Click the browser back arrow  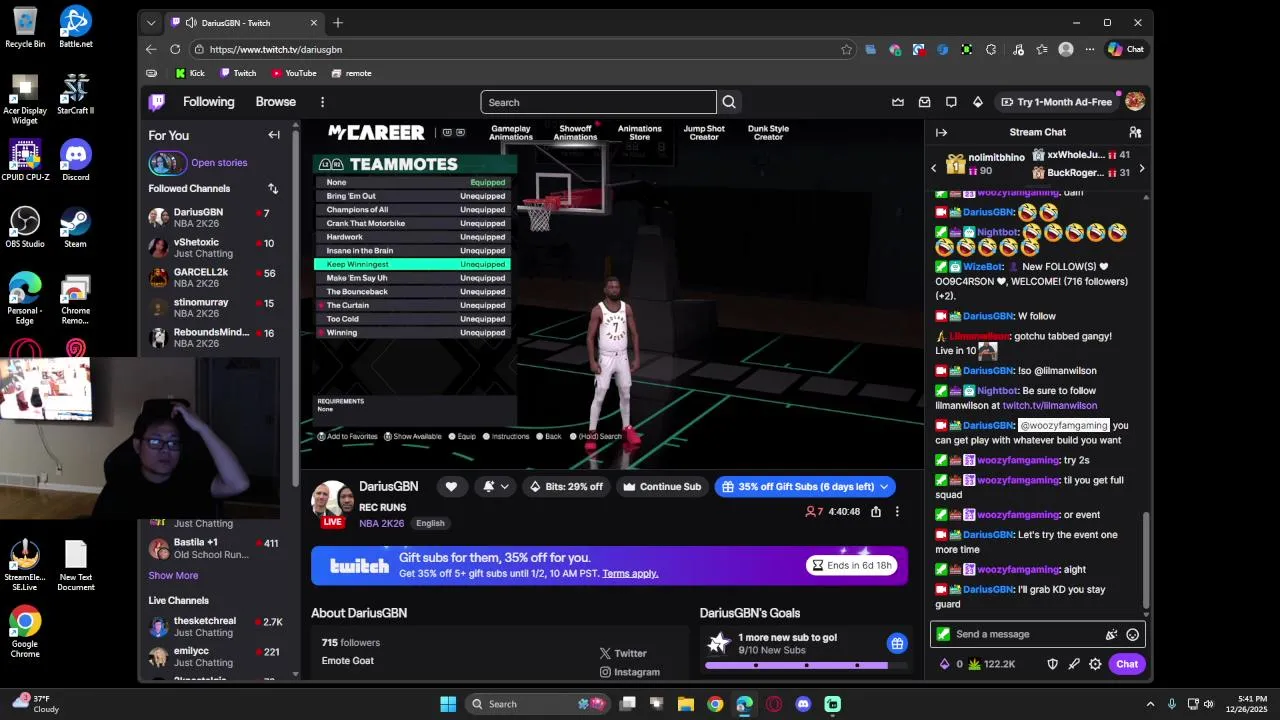pos(151,49)
